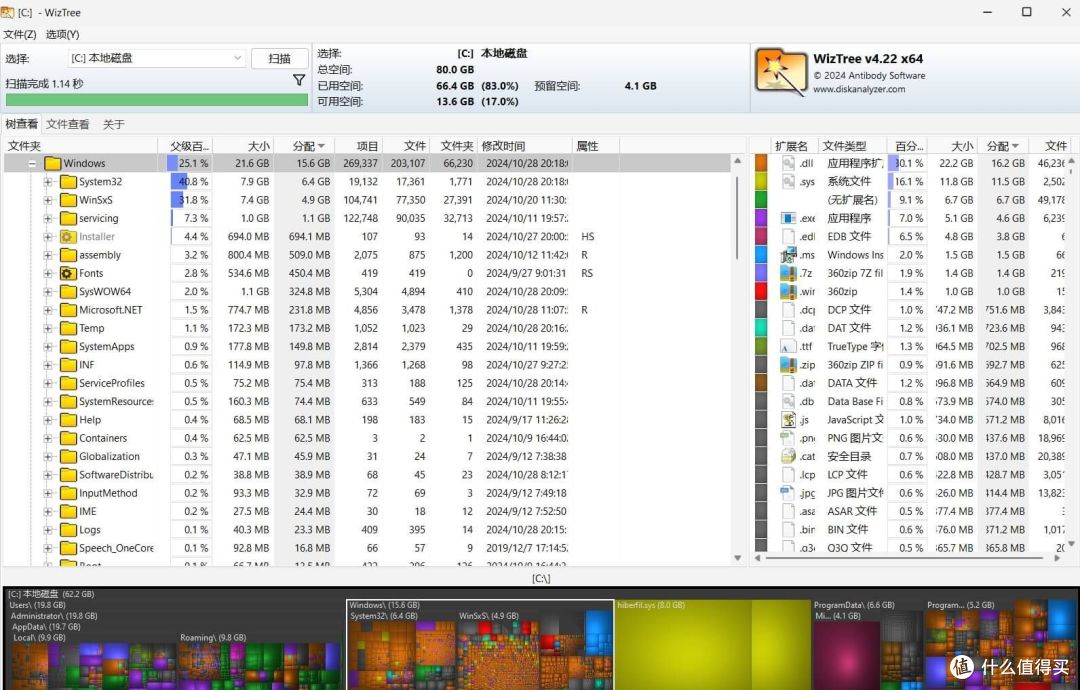Collapse the Windows folder tree node
The height and width of the screenshot is (690, 1080).
[32, 164]
